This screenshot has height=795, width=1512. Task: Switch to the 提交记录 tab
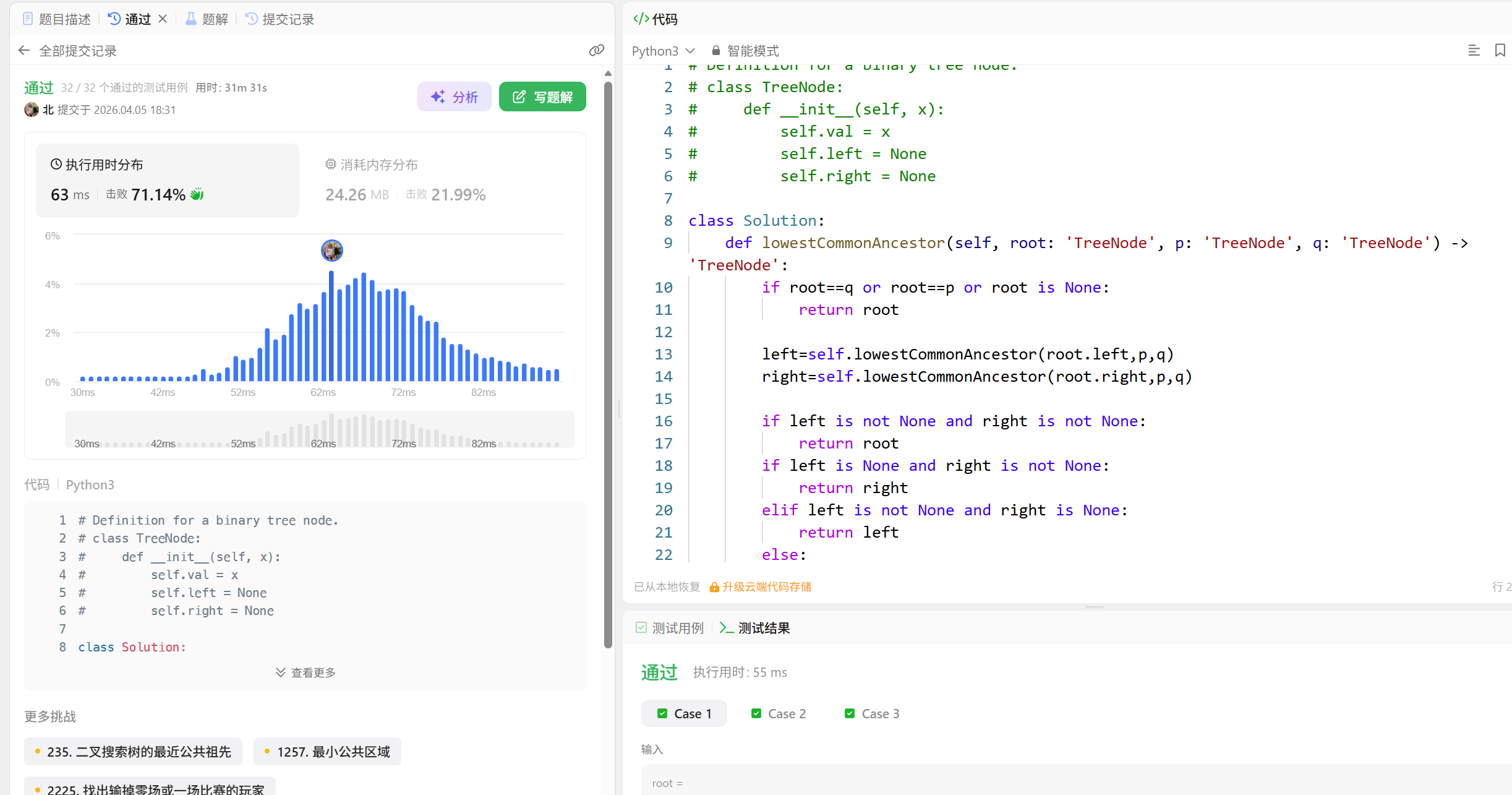tap(280, 19)
